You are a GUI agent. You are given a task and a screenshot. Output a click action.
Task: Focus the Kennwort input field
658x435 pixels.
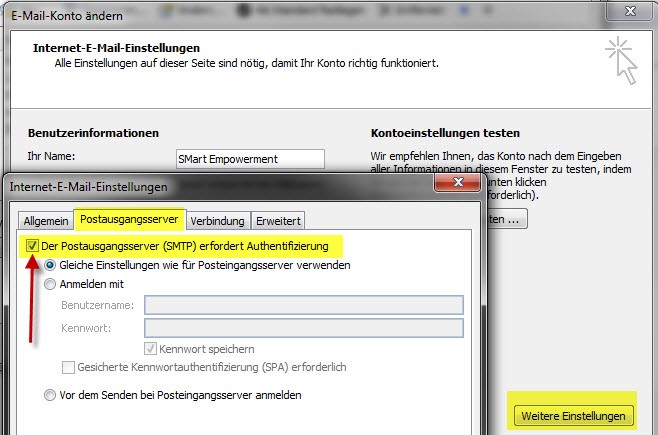(304, 328)
